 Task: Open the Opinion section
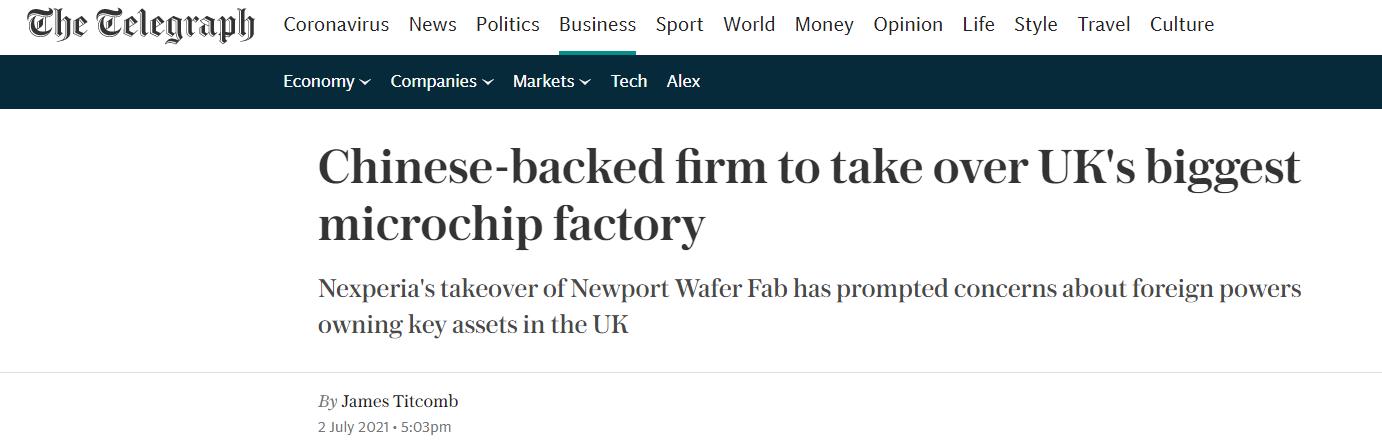908,24
